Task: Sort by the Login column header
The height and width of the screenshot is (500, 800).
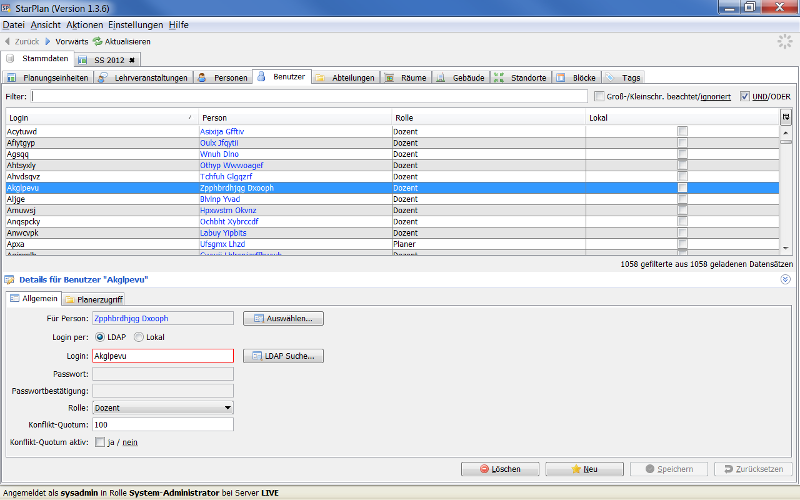Action: (x=102, y=118)
